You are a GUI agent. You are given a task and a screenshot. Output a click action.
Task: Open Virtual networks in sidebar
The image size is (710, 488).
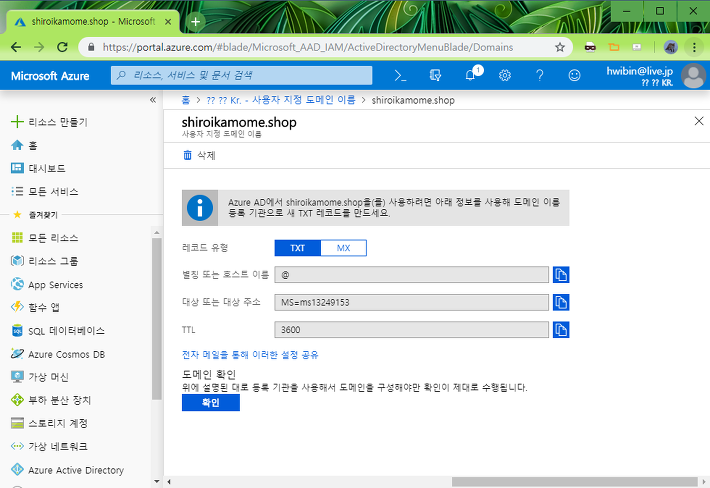coord(49,446)
